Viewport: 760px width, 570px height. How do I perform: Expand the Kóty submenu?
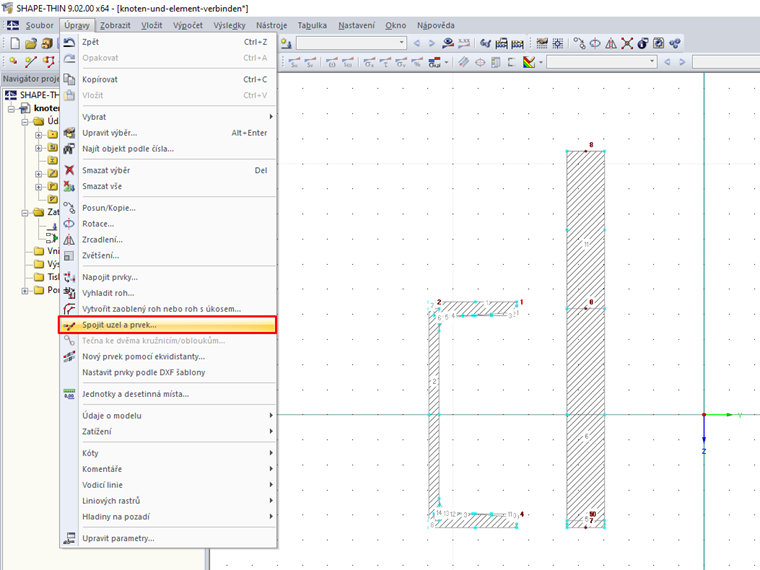coord(176,453)
